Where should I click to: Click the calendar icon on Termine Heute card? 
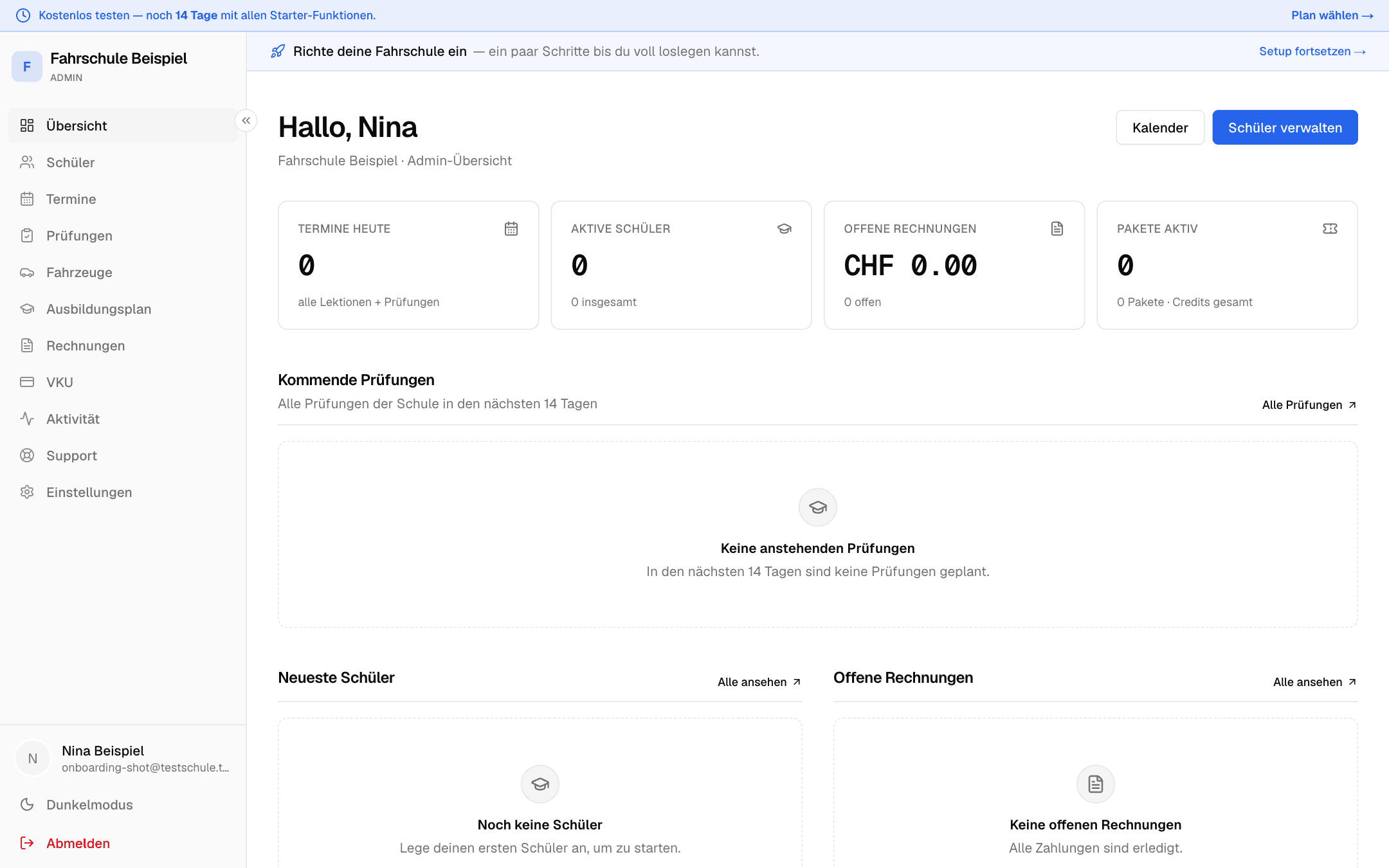point(511,228)
